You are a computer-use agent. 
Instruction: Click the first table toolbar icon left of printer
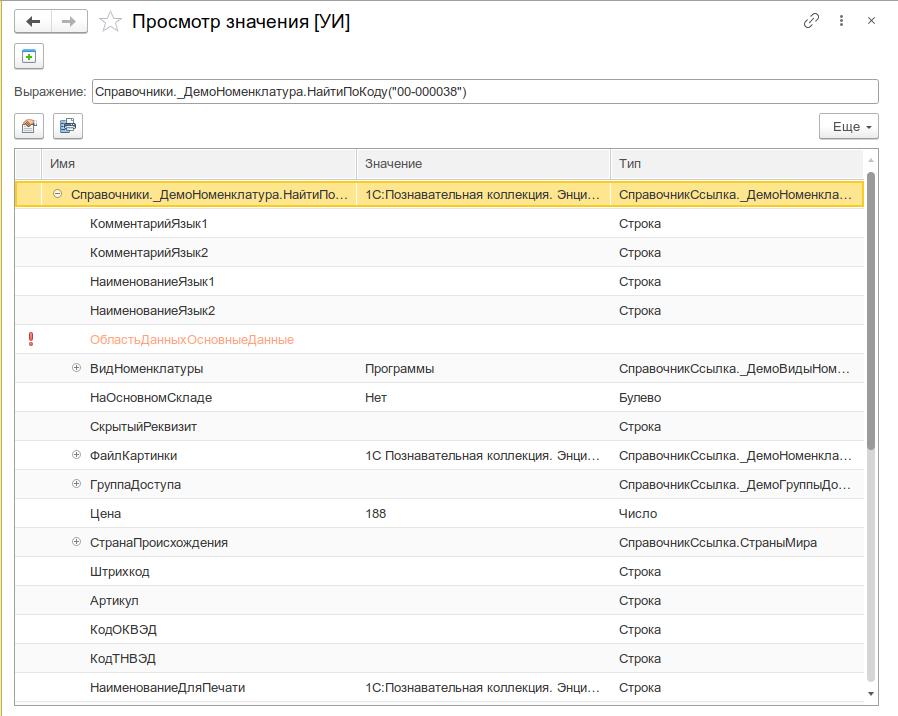point(29,126)
